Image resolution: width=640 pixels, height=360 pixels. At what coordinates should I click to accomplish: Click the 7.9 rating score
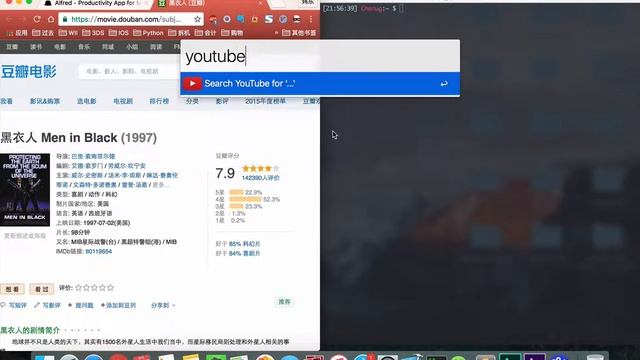(x=225, y=173)
